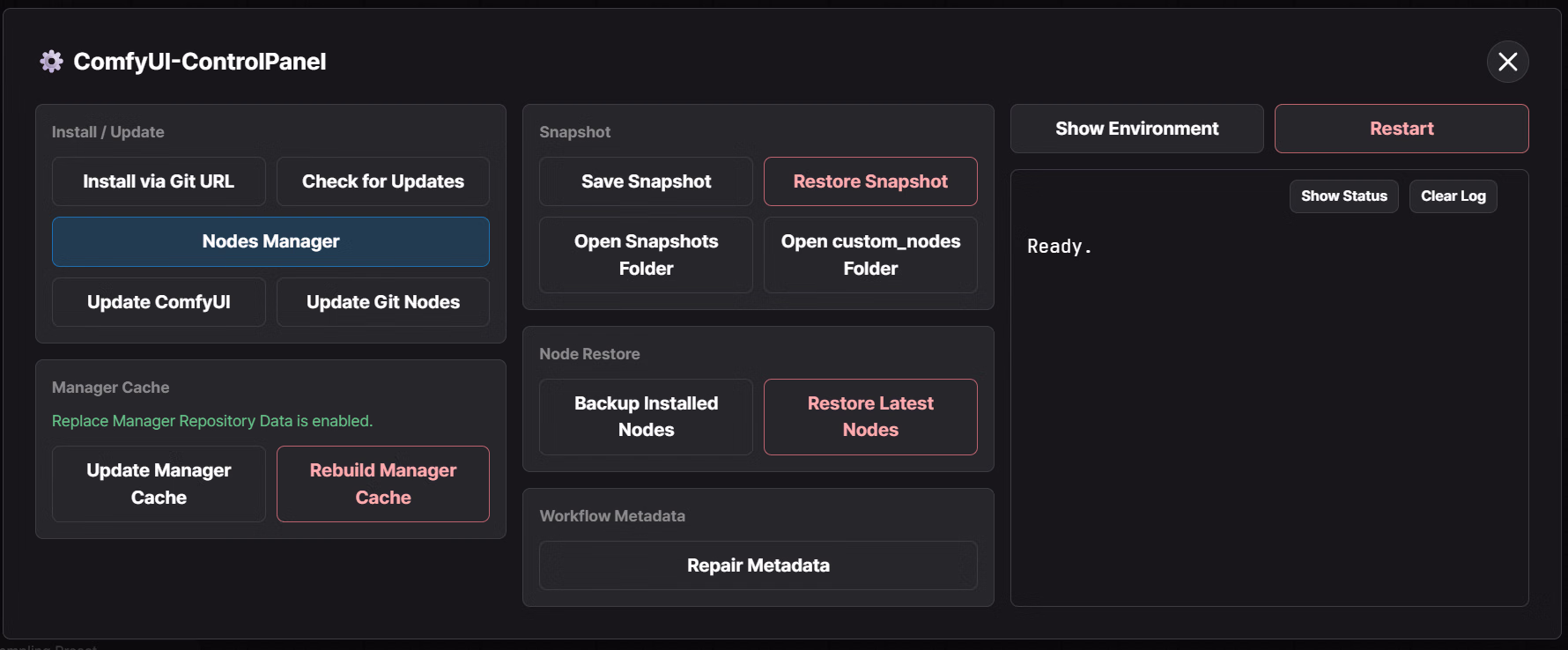Screen dimensions: 1568x650
Task: Click the gear icon beside ComfyUI-ControlPanel
Action: click(52, 62)
